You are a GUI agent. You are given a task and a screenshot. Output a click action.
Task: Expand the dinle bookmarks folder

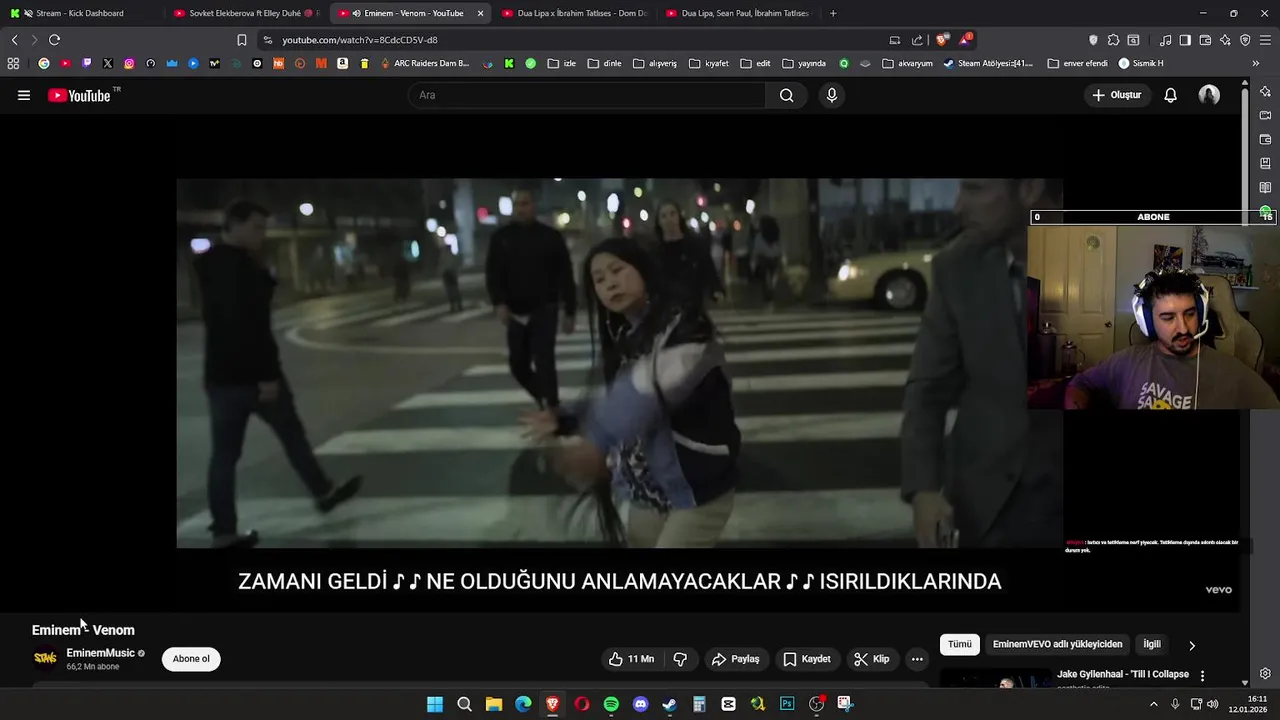pos(604,63)
